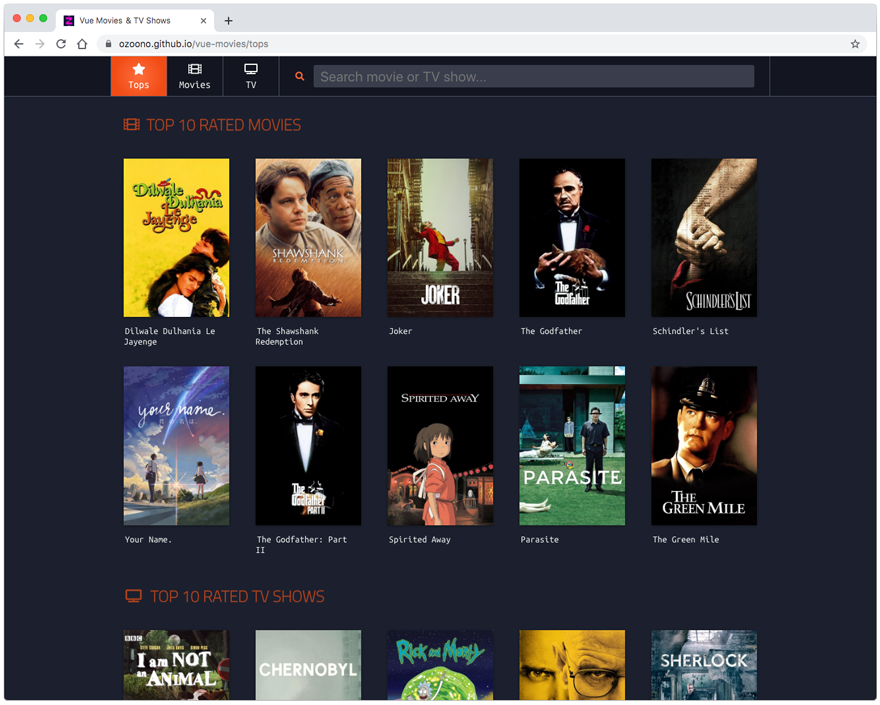Switch to the Movies tab

(195, 76)
